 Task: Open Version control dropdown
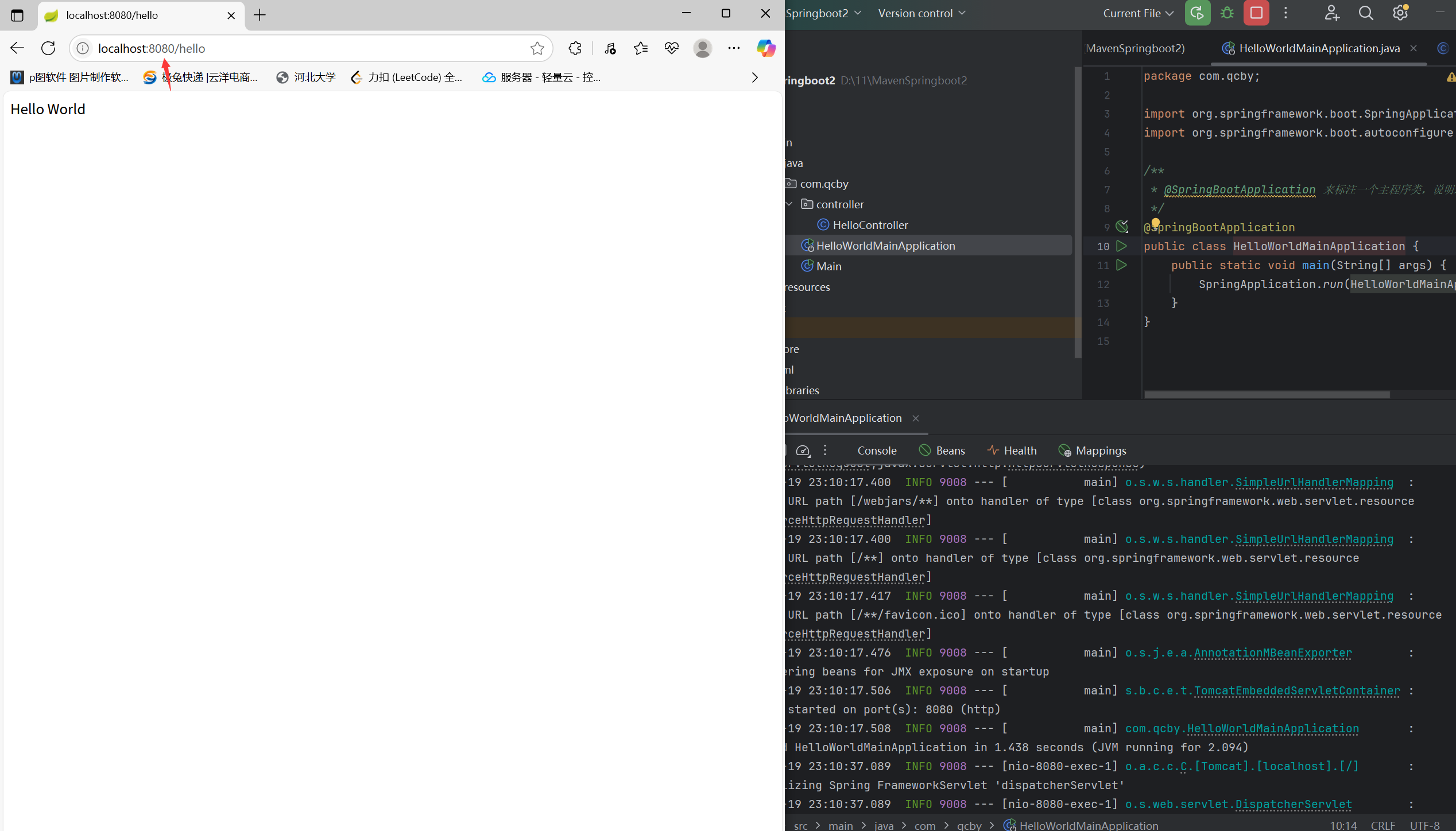click(x=921, y=13)
